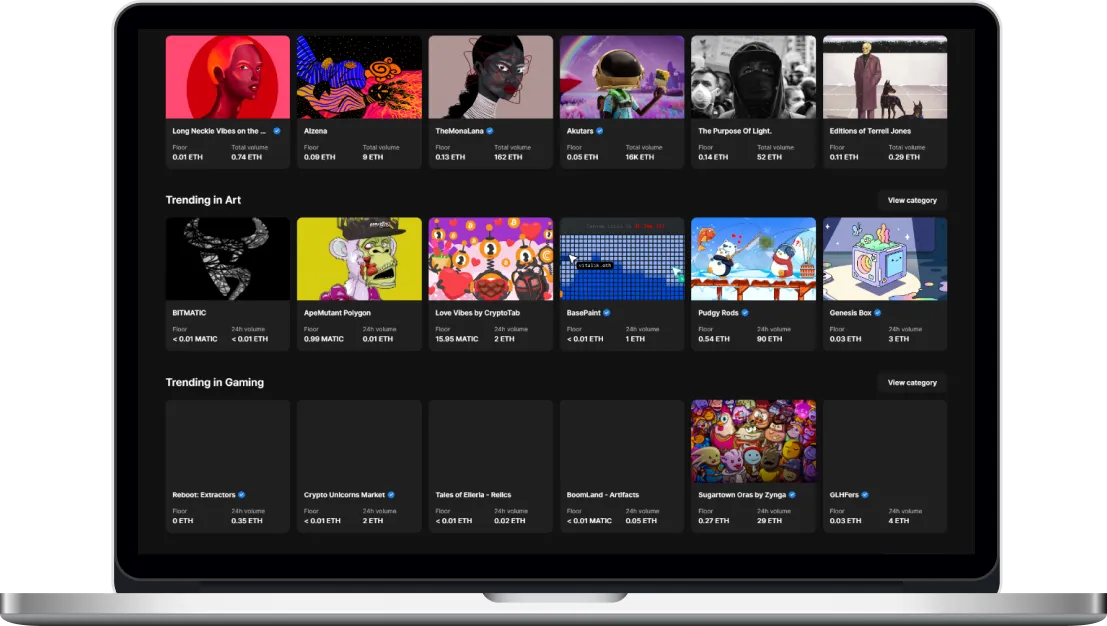Click verified badge next to Reboot: Extractors
The width and height of the screenshot is (1107, 626).
pos(241,495)
